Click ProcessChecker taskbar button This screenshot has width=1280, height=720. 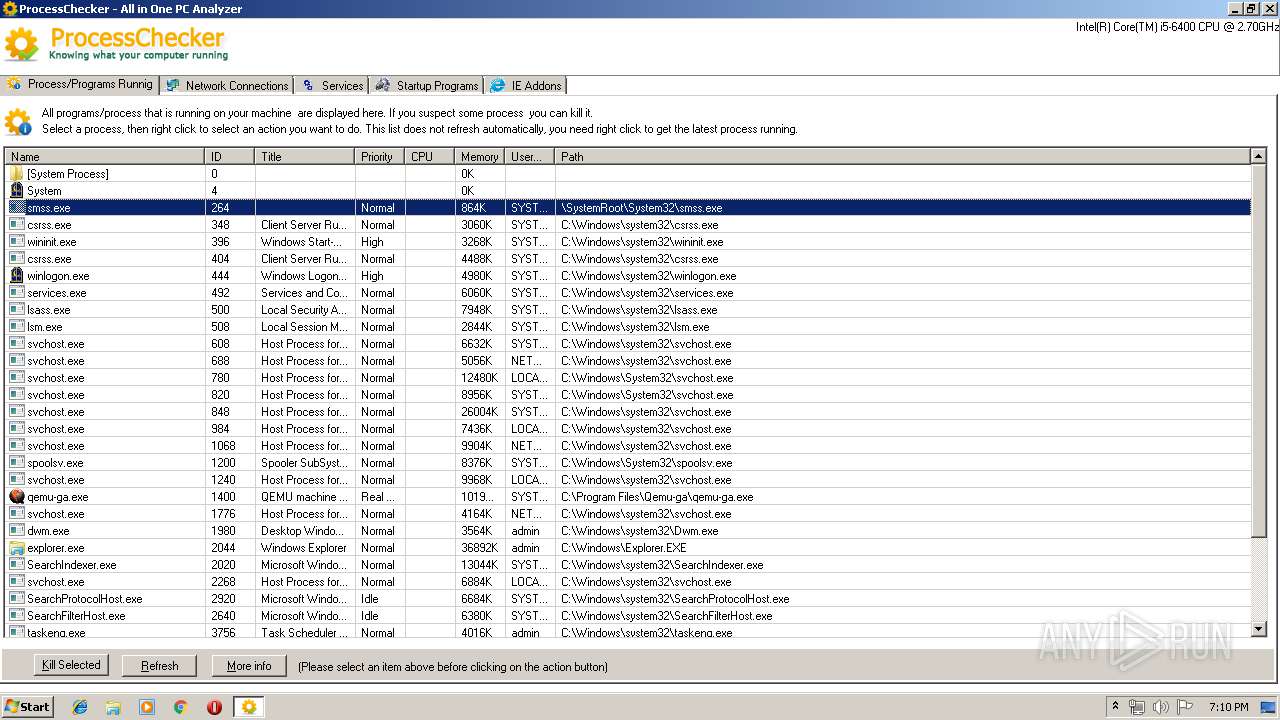click(249, 707)
